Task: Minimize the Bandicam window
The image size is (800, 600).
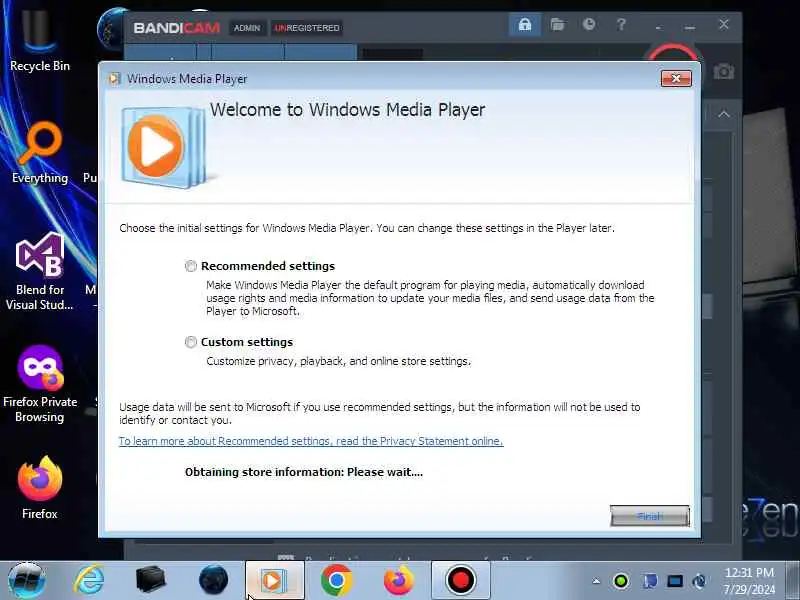Action: point(690,26)
